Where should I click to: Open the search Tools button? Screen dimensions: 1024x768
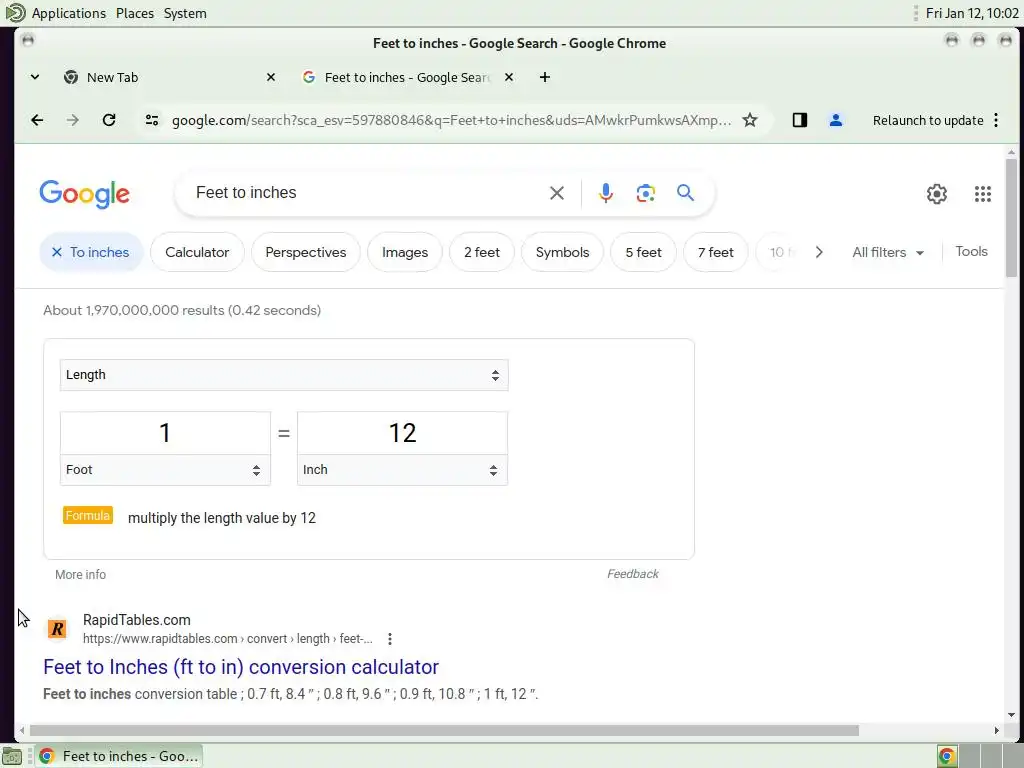point(971,251)
